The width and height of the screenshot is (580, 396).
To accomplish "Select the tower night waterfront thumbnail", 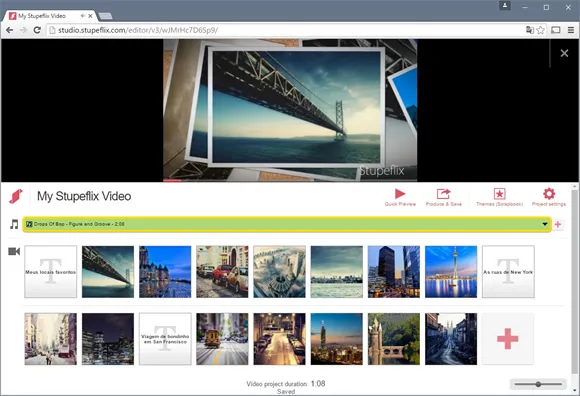I will pyautogui.click(x=451, y=272).
